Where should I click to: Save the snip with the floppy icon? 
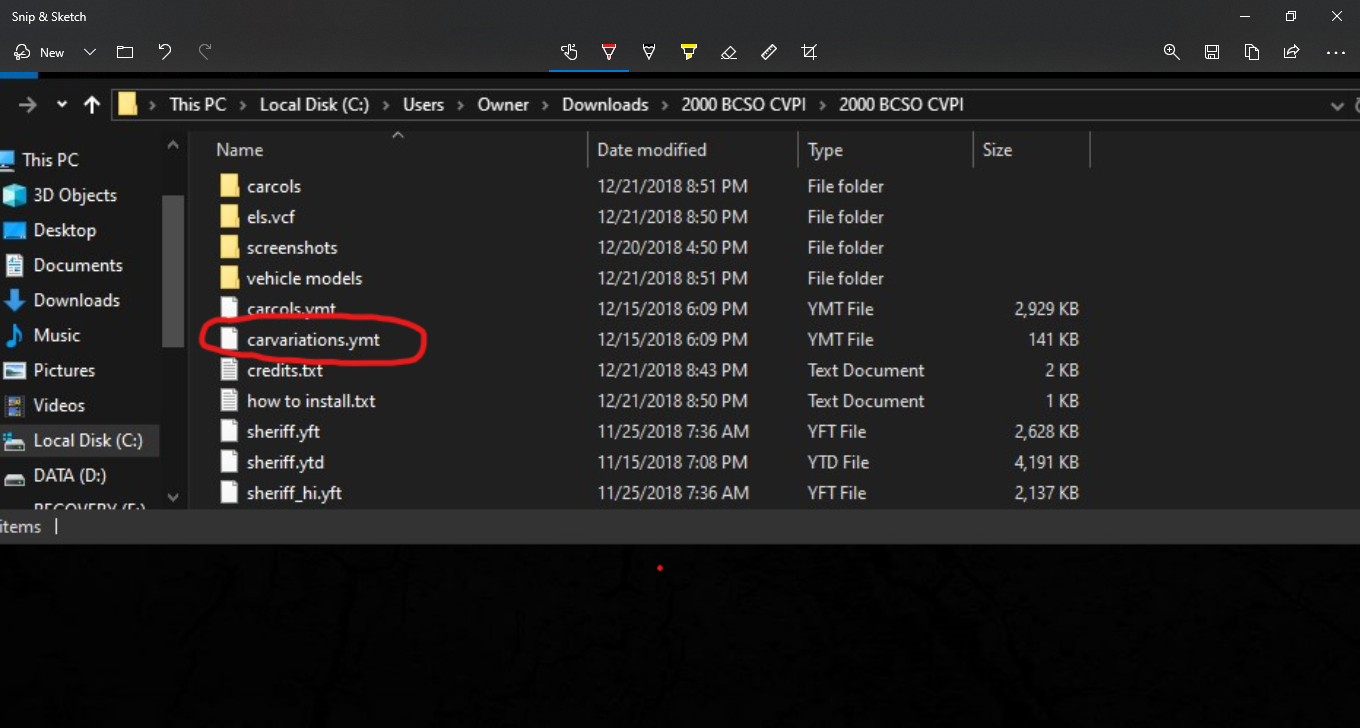[x=1212, y=52]
